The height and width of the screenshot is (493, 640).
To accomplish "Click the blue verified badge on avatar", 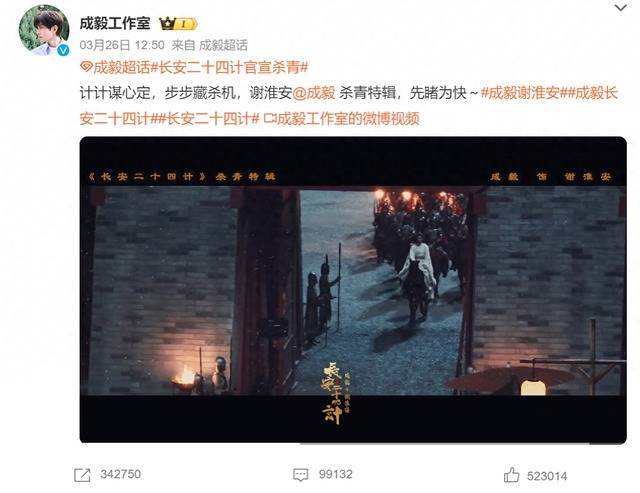I will coord(62,50).
